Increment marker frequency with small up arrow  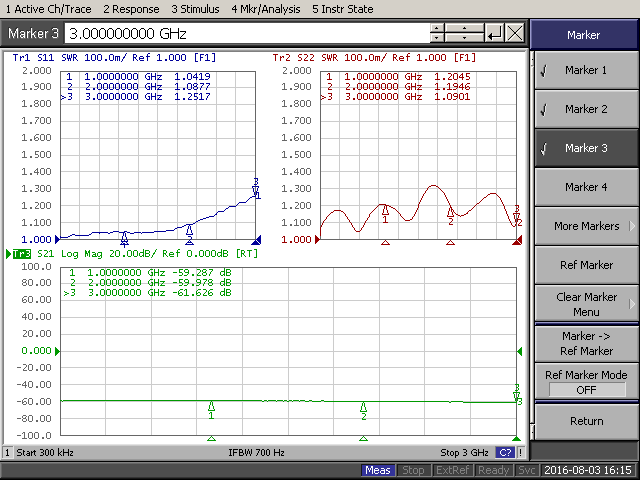pos(437,28)
